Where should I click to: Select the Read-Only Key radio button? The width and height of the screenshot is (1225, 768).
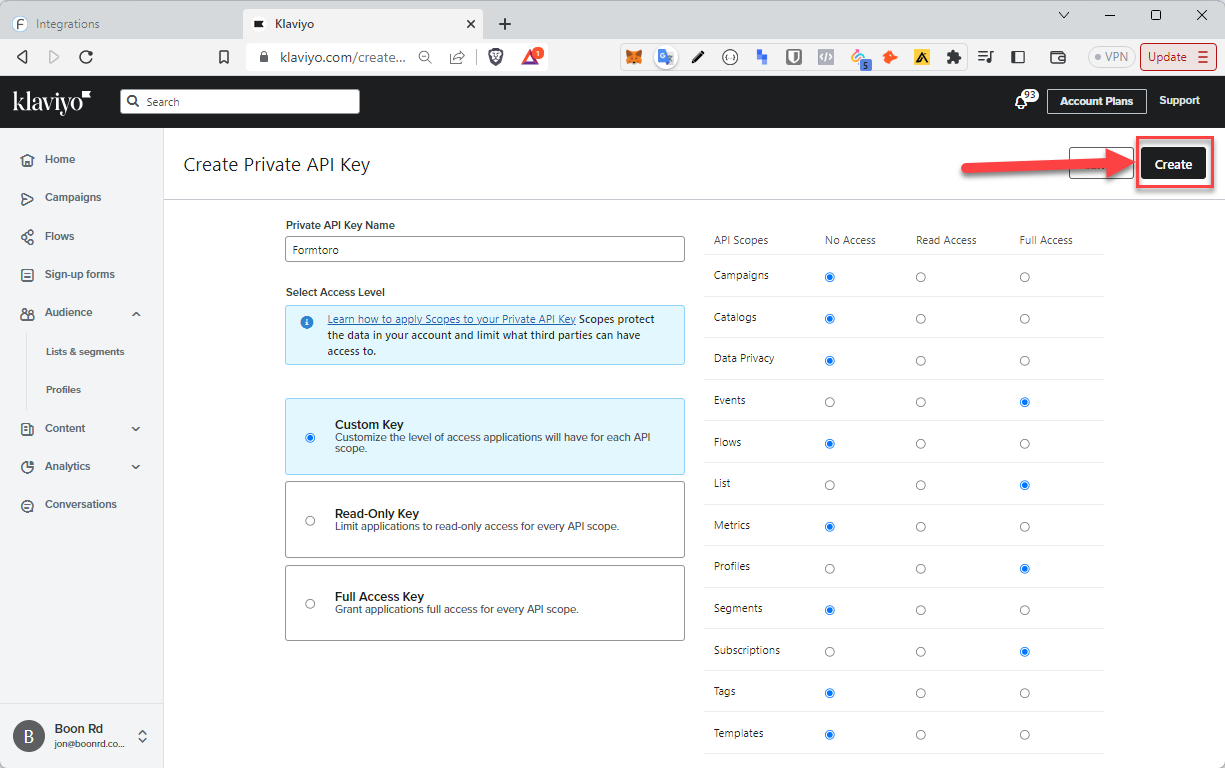pyautogui.click(x=310, y=520)
